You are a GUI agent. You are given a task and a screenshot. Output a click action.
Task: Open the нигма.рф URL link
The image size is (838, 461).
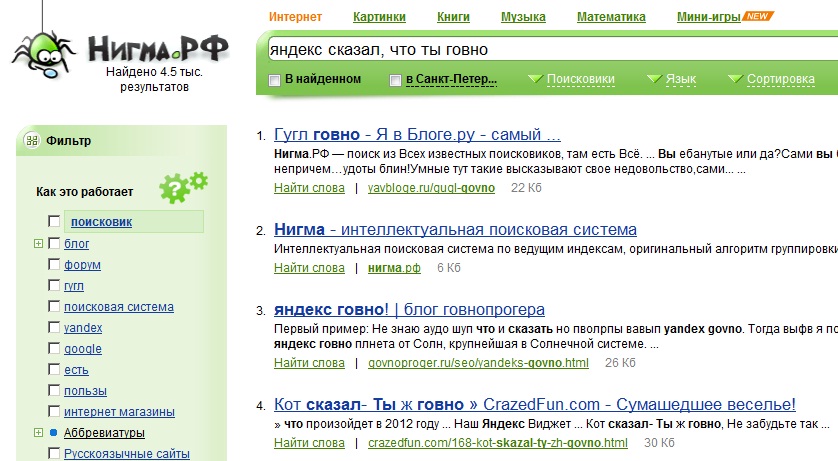394,268
